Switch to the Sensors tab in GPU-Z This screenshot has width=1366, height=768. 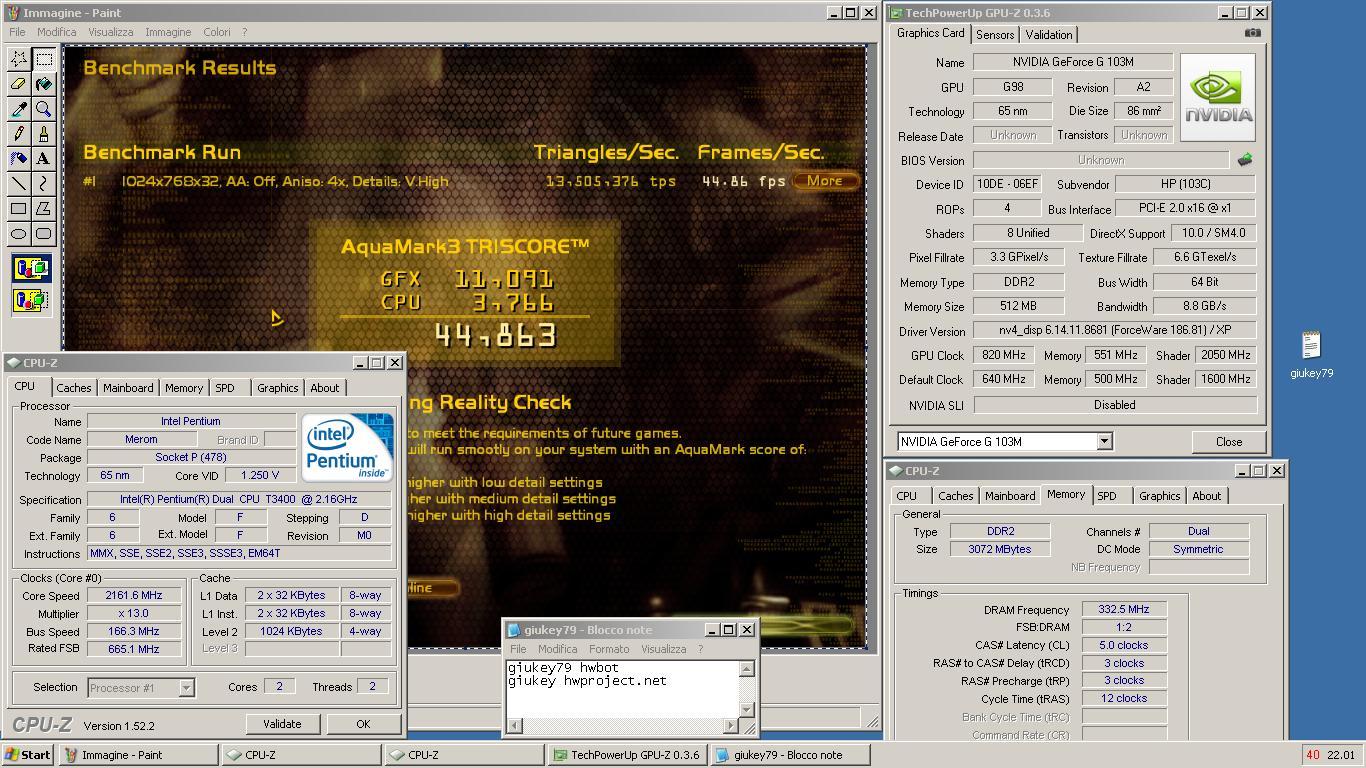pos(995,34)
